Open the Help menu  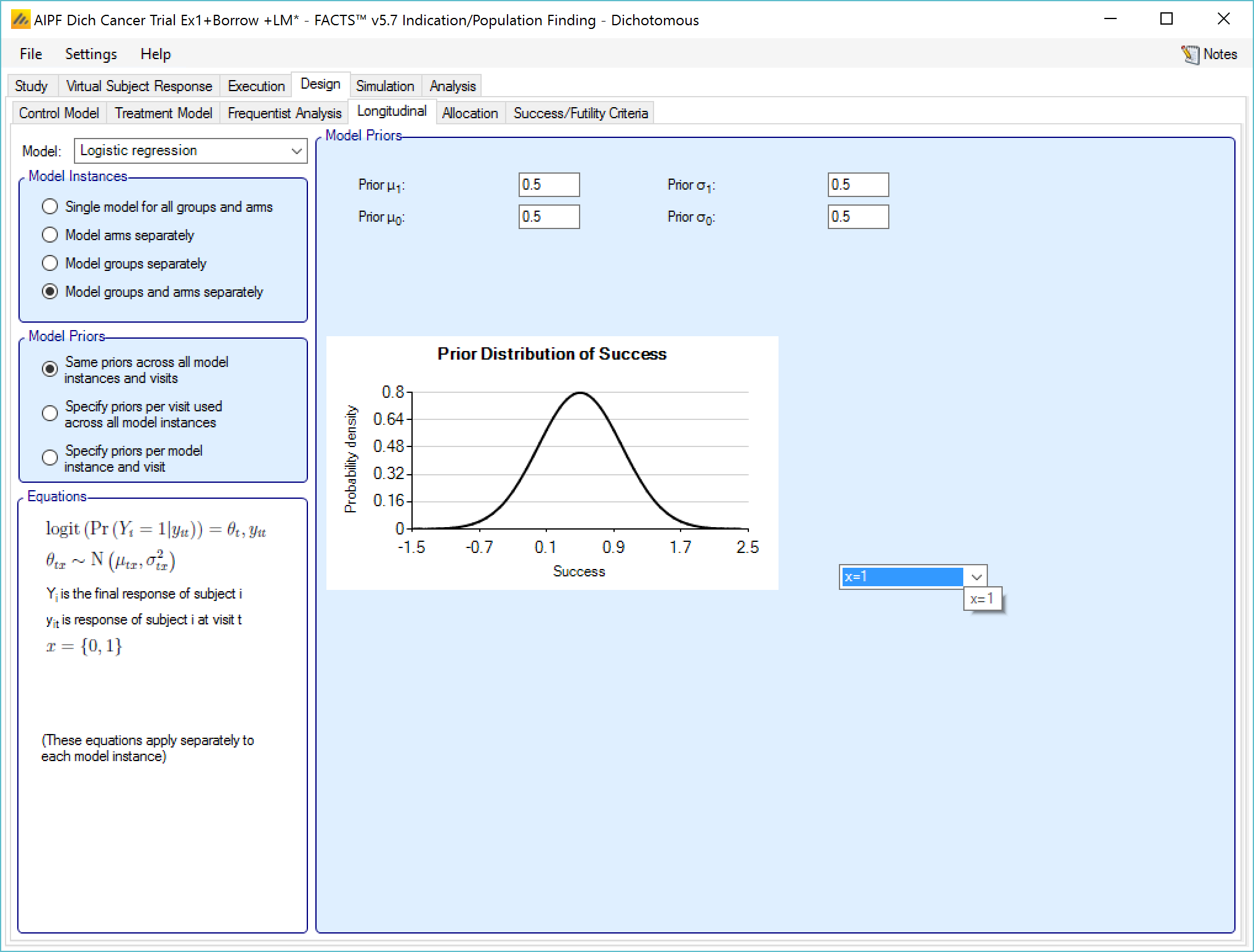tap(155, 54)
